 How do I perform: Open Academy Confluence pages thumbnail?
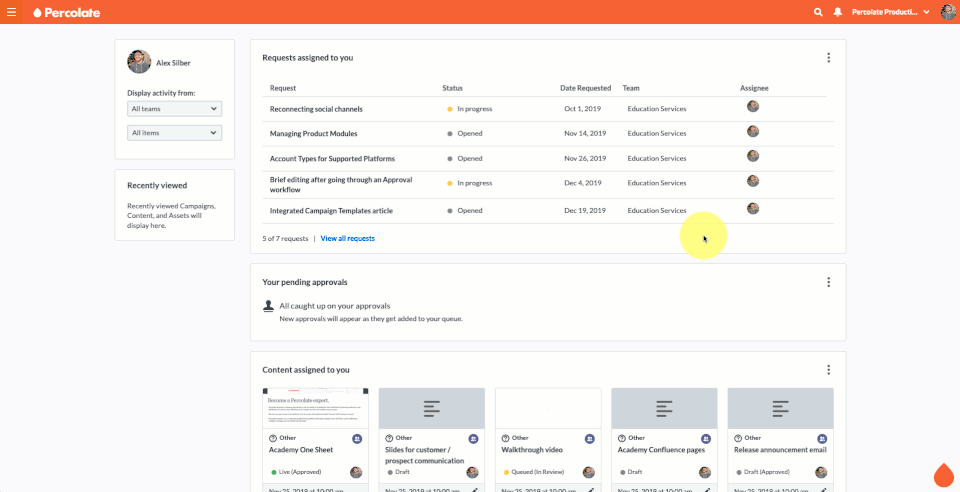(664, 408)
